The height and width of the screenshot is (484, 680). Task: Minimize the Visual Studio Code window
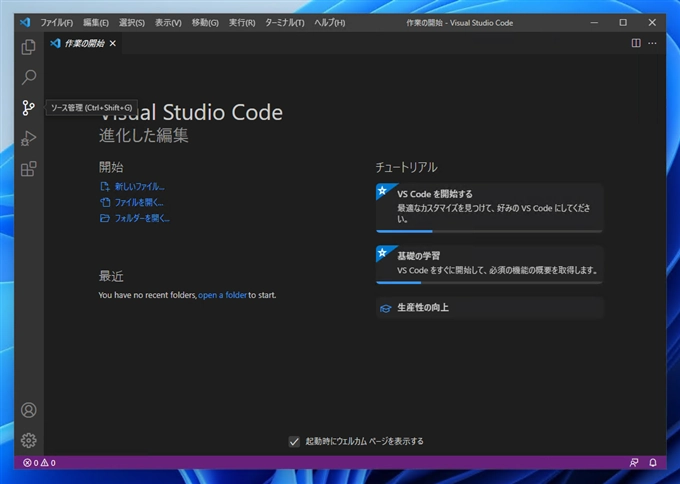(594, 23)
